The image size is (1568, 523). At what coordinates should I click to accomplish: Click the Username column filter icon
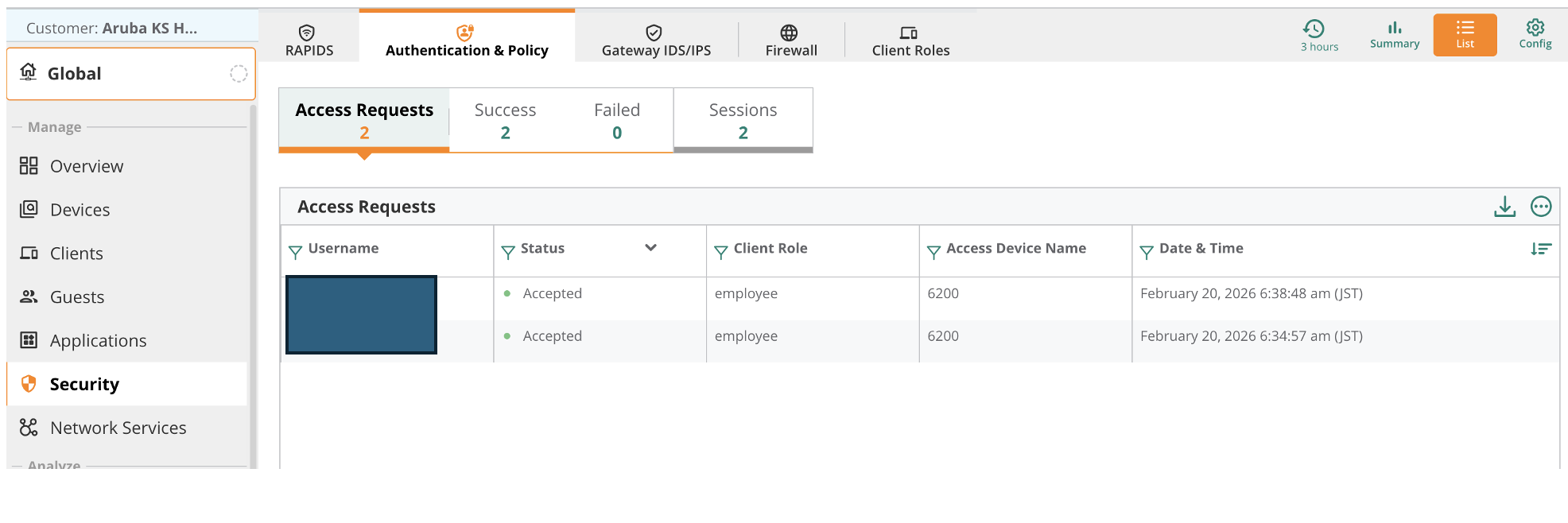click(295, 252)
